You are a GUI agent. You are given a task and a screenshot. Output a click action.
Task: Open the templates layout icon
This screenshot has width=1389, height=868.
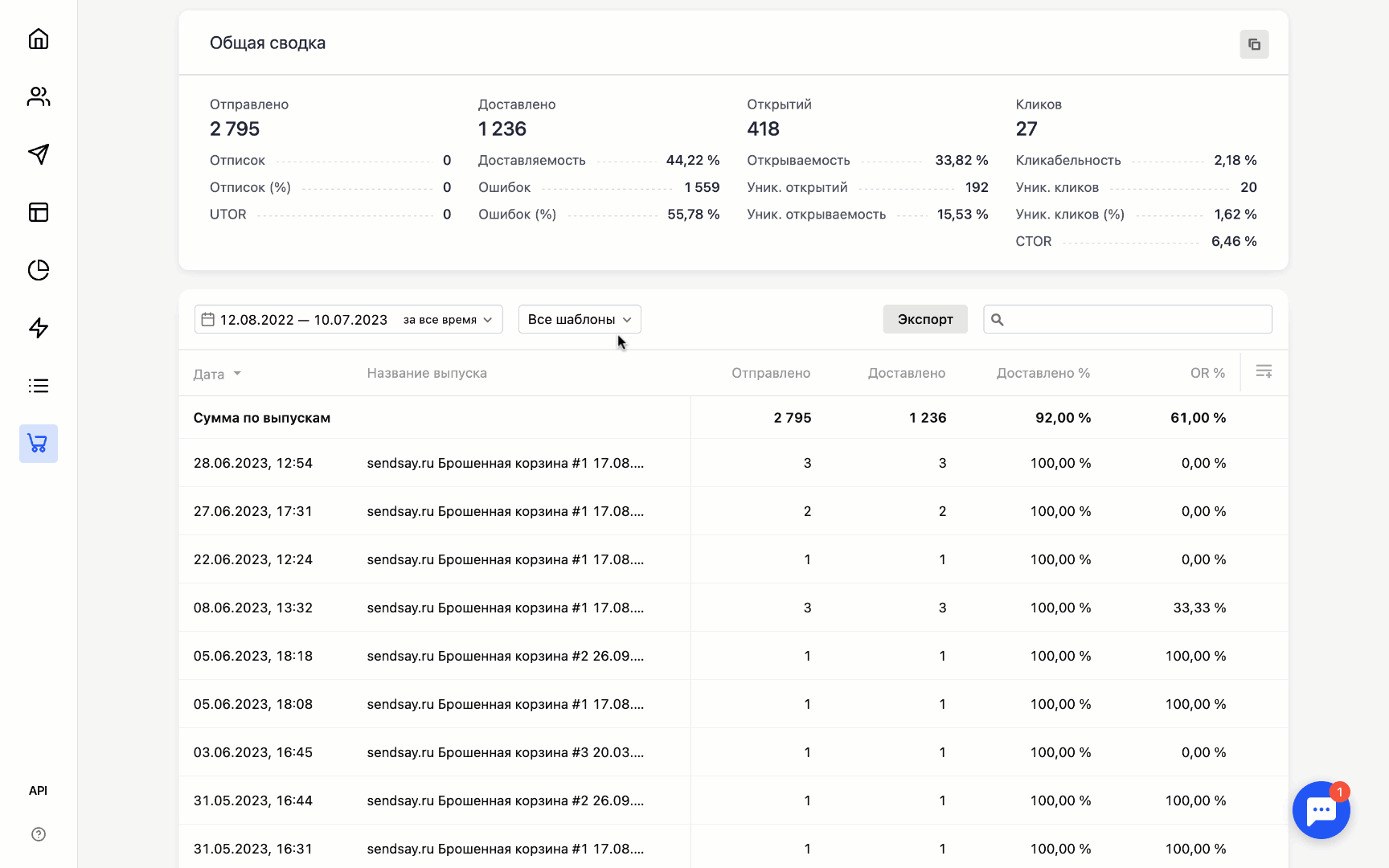[x=38, y=212]
